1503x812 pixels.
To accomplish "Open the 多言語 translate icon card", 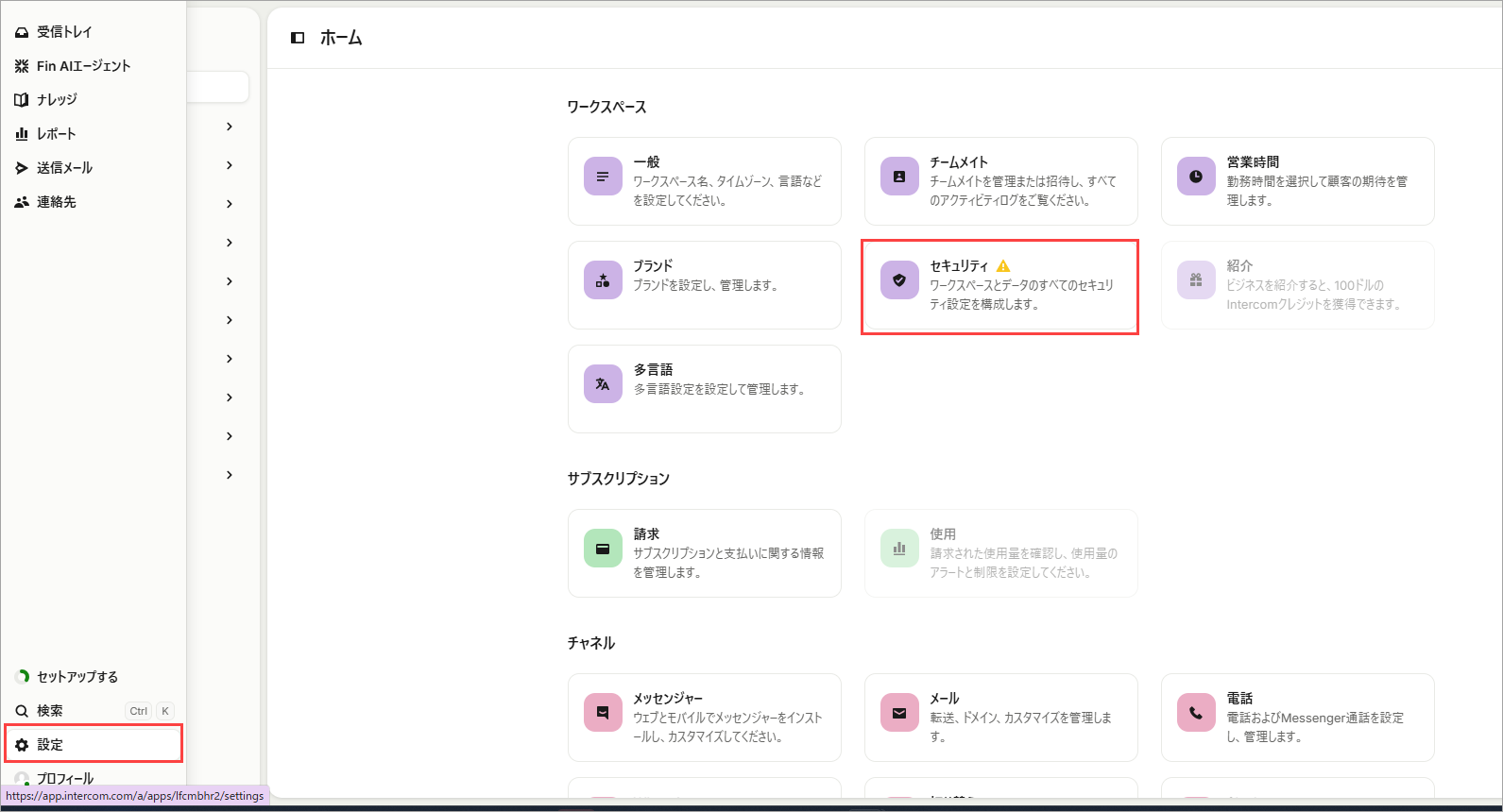I will 603,384.
